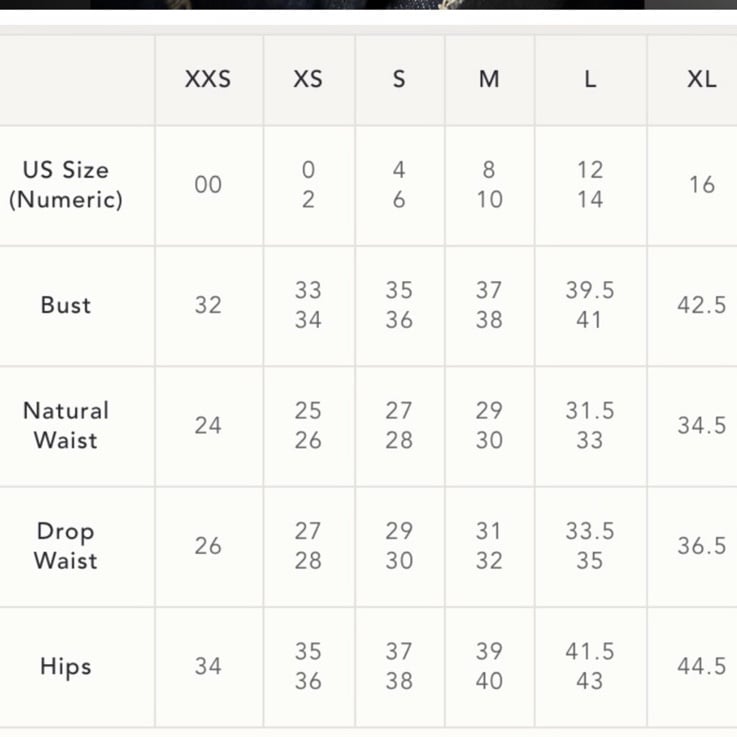
Task: Select the 24 natural waist XXS cell
Action: (x=208, y=425)
